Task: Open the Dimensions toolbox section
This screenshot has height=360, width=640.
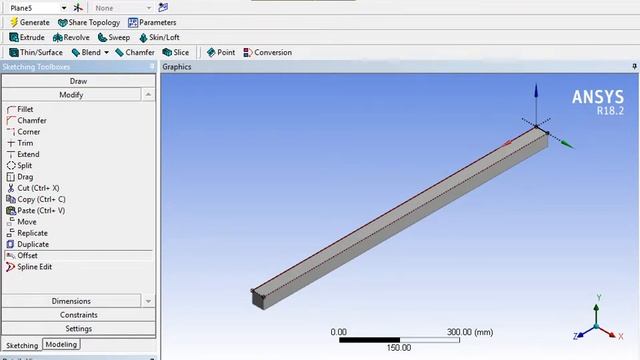Action: 71,301
